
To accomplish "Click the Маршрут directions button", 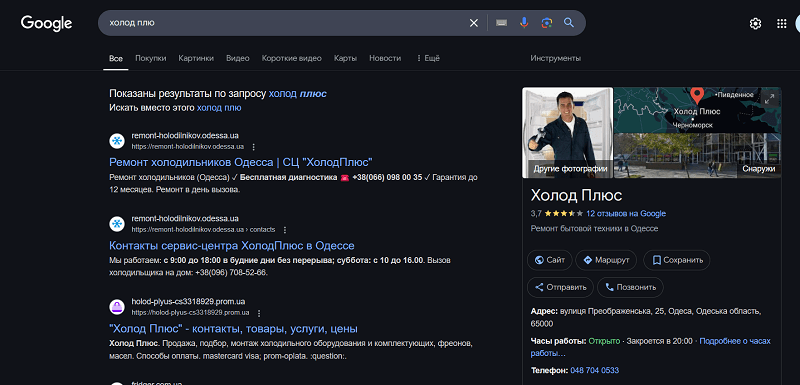I will click(x=606, y=260).
